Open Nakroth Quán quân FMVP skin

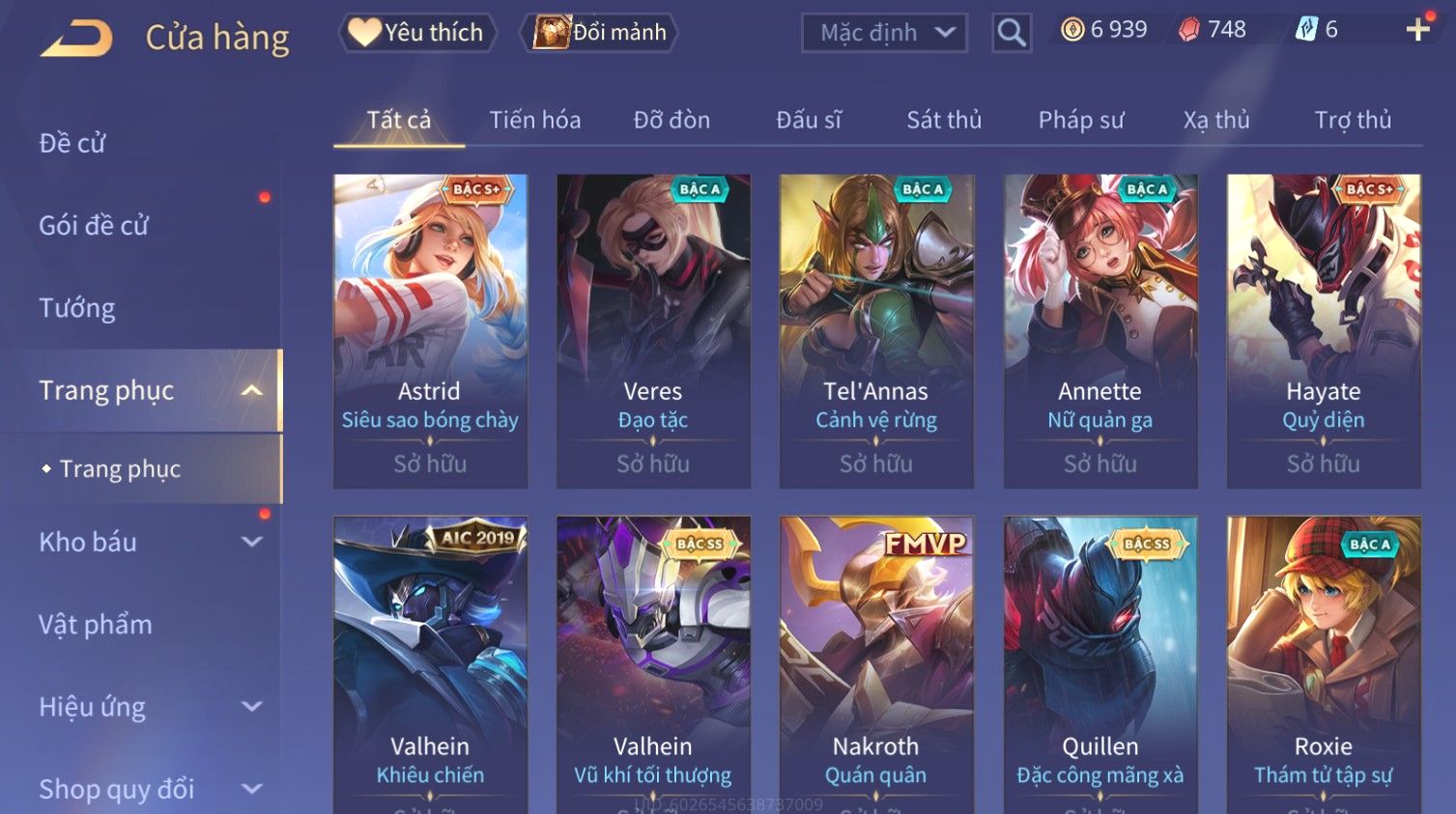[876, 664]
